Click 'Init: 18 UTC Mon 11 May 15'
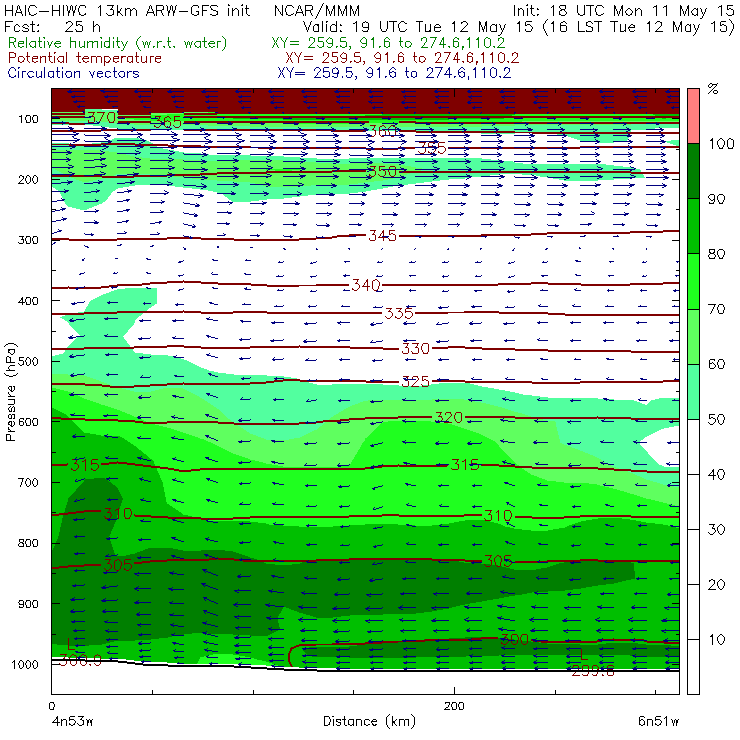740x740 pixels. click(x=623, y=11)
